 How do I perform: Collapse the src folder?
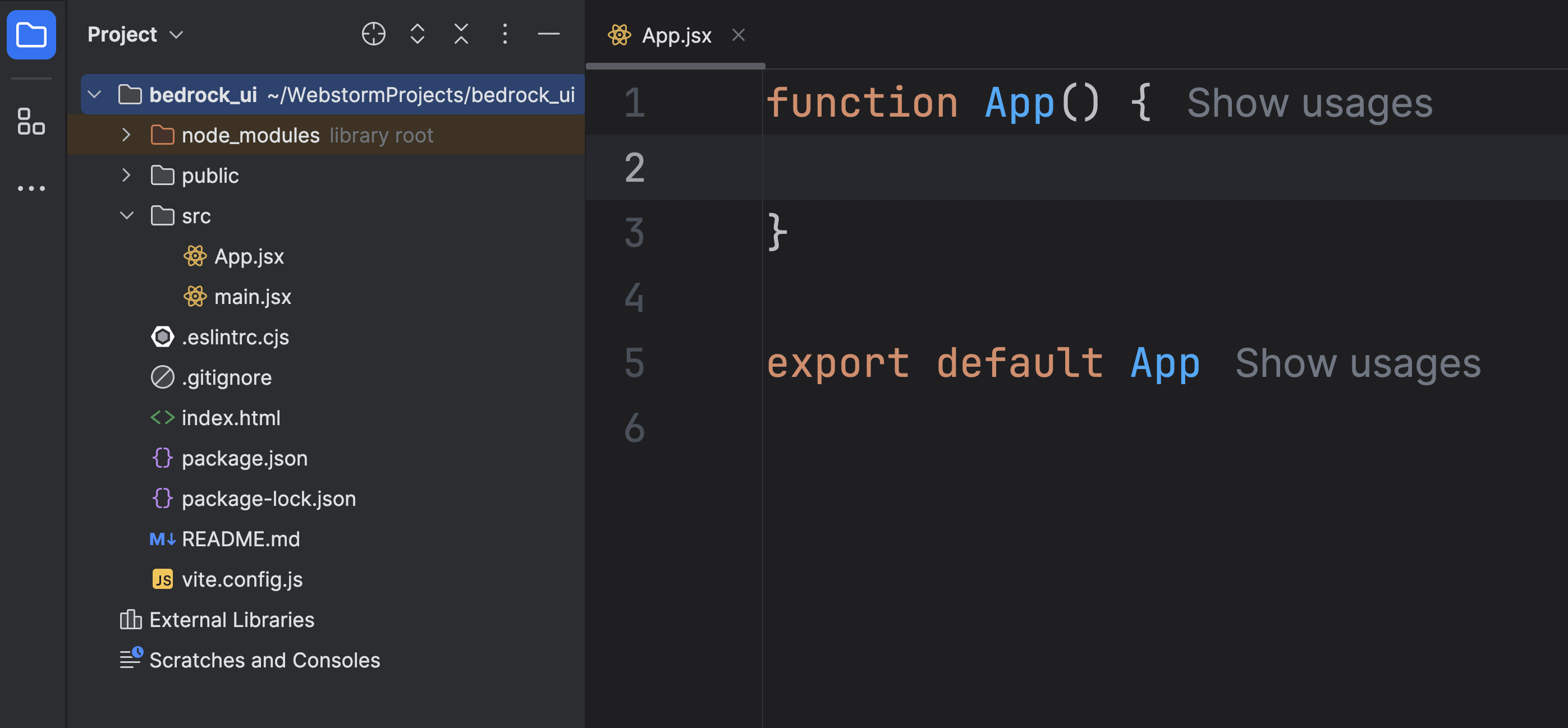(126, 216)
